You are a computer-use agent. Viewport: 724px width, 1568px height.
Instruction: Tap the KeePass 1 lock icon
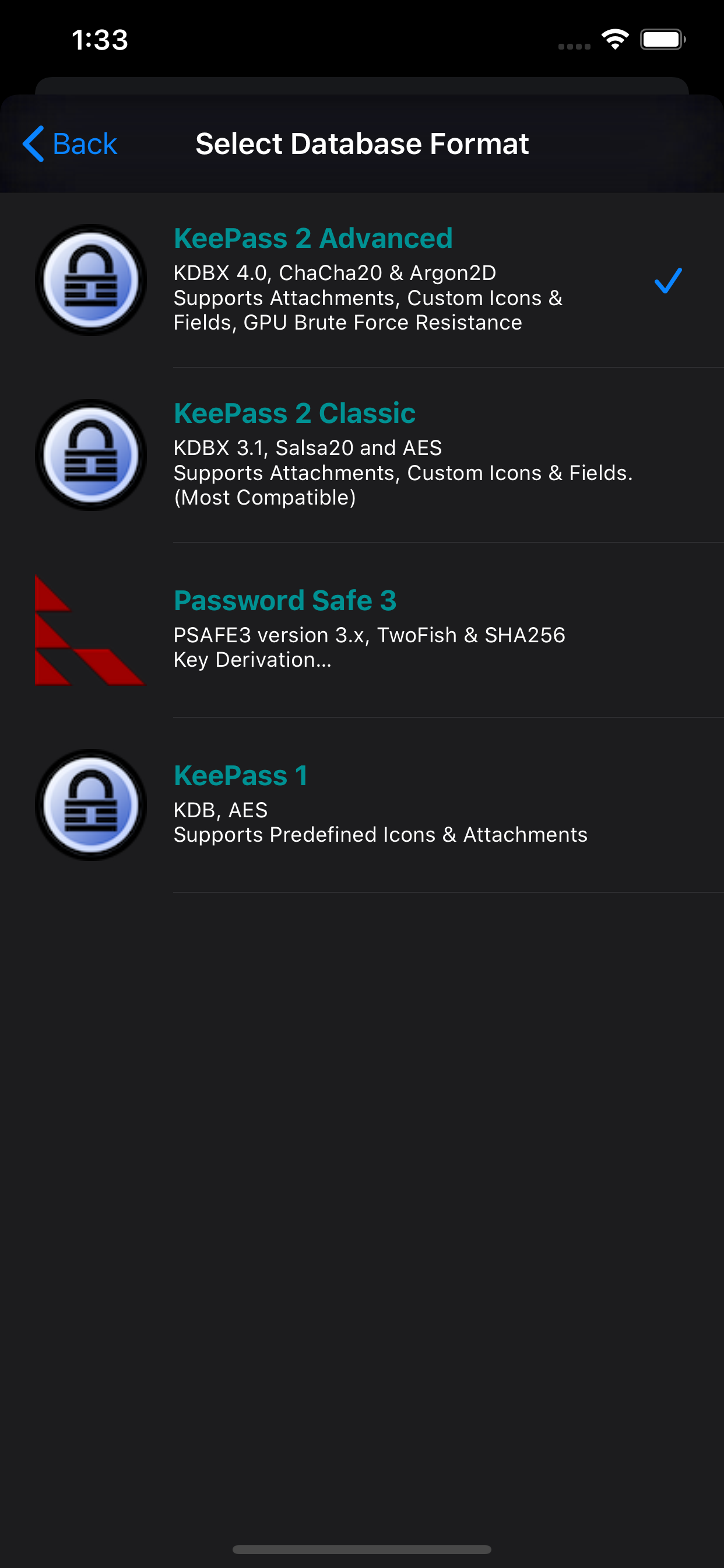[x=91, y=804]
